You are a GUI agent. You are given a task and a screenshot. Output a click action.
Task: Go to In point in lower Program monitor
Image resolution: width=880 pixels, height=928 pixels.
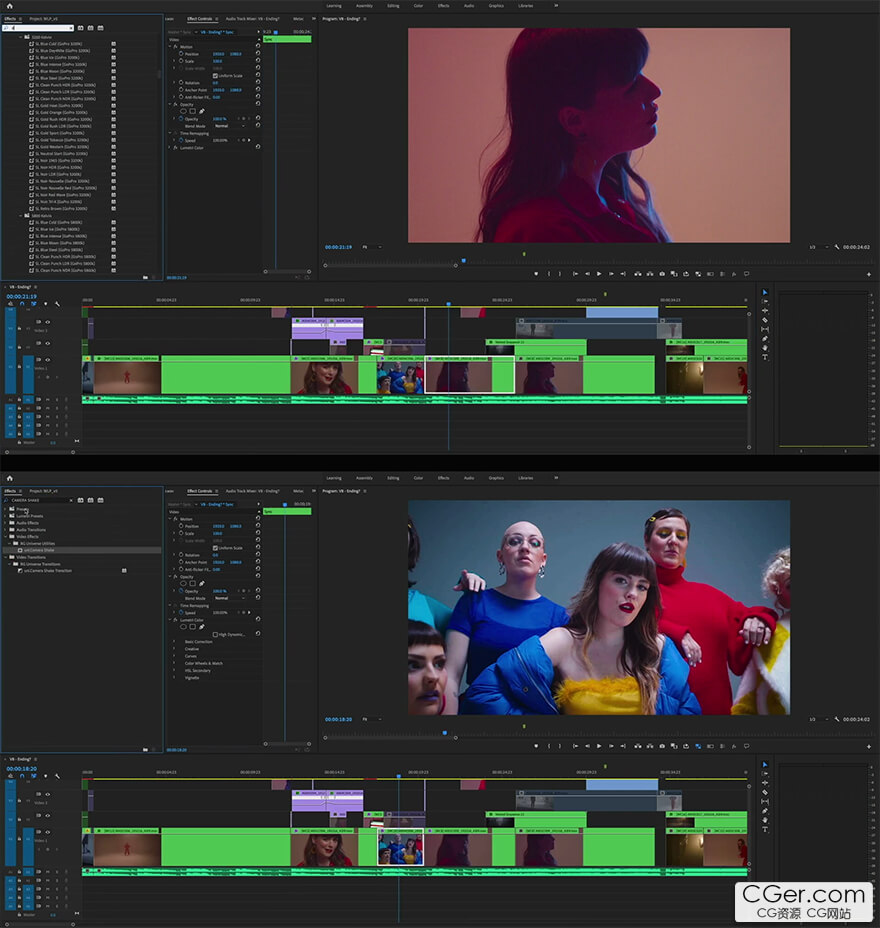pos(575,746)
